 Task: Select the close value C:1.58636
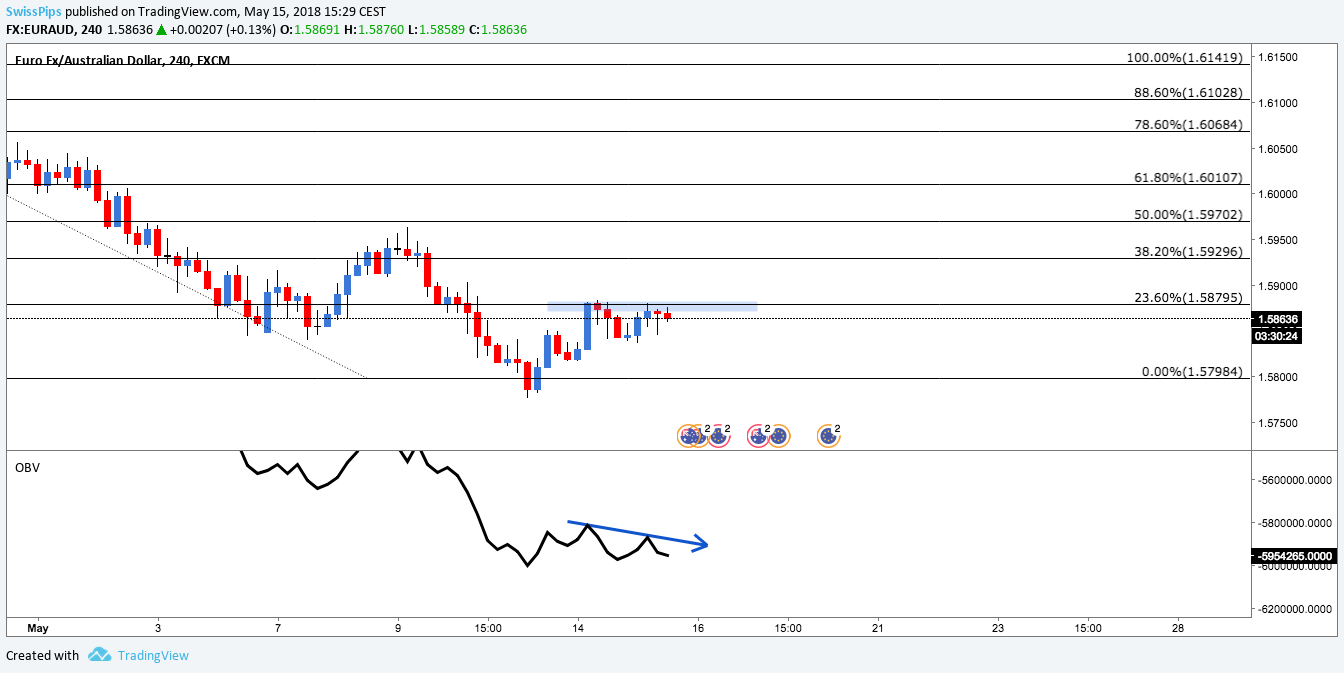(497, 30)
